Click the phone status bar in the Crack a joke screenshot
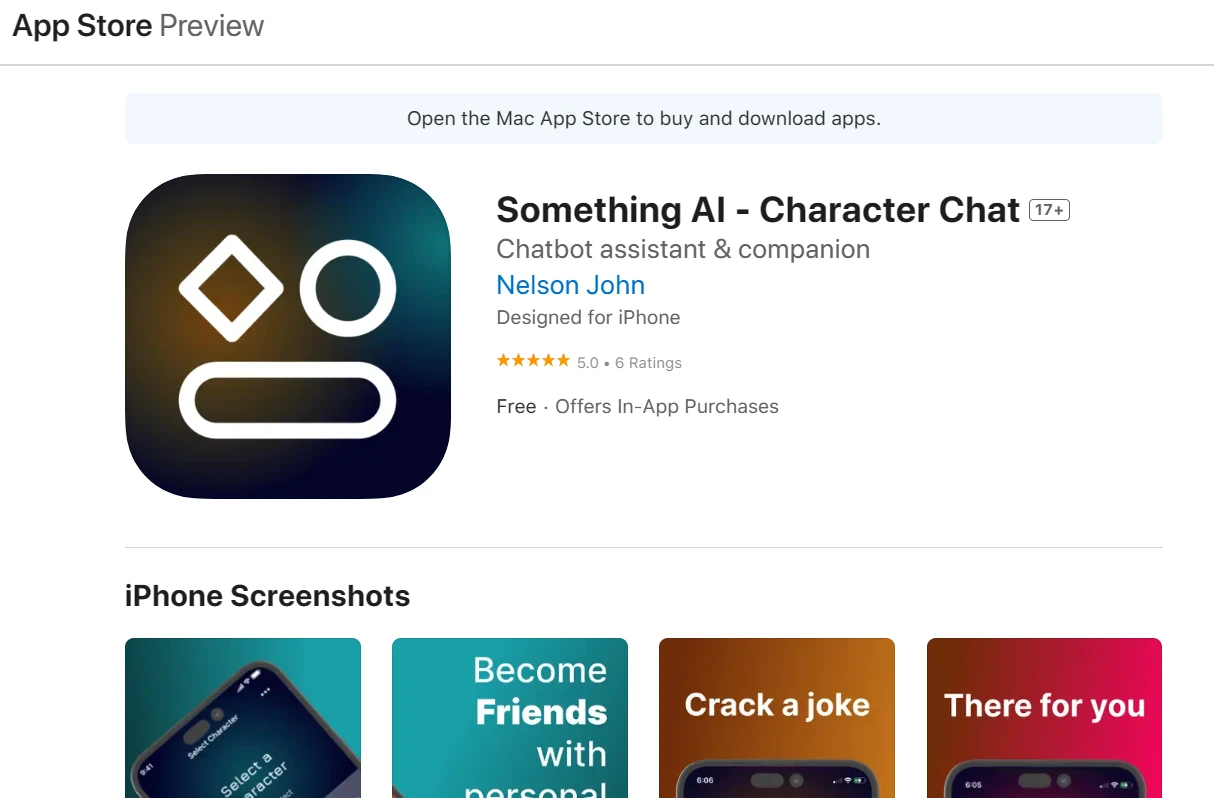Screen dimensions: 1214x798 pyautogui.click(x=777, y=780)
